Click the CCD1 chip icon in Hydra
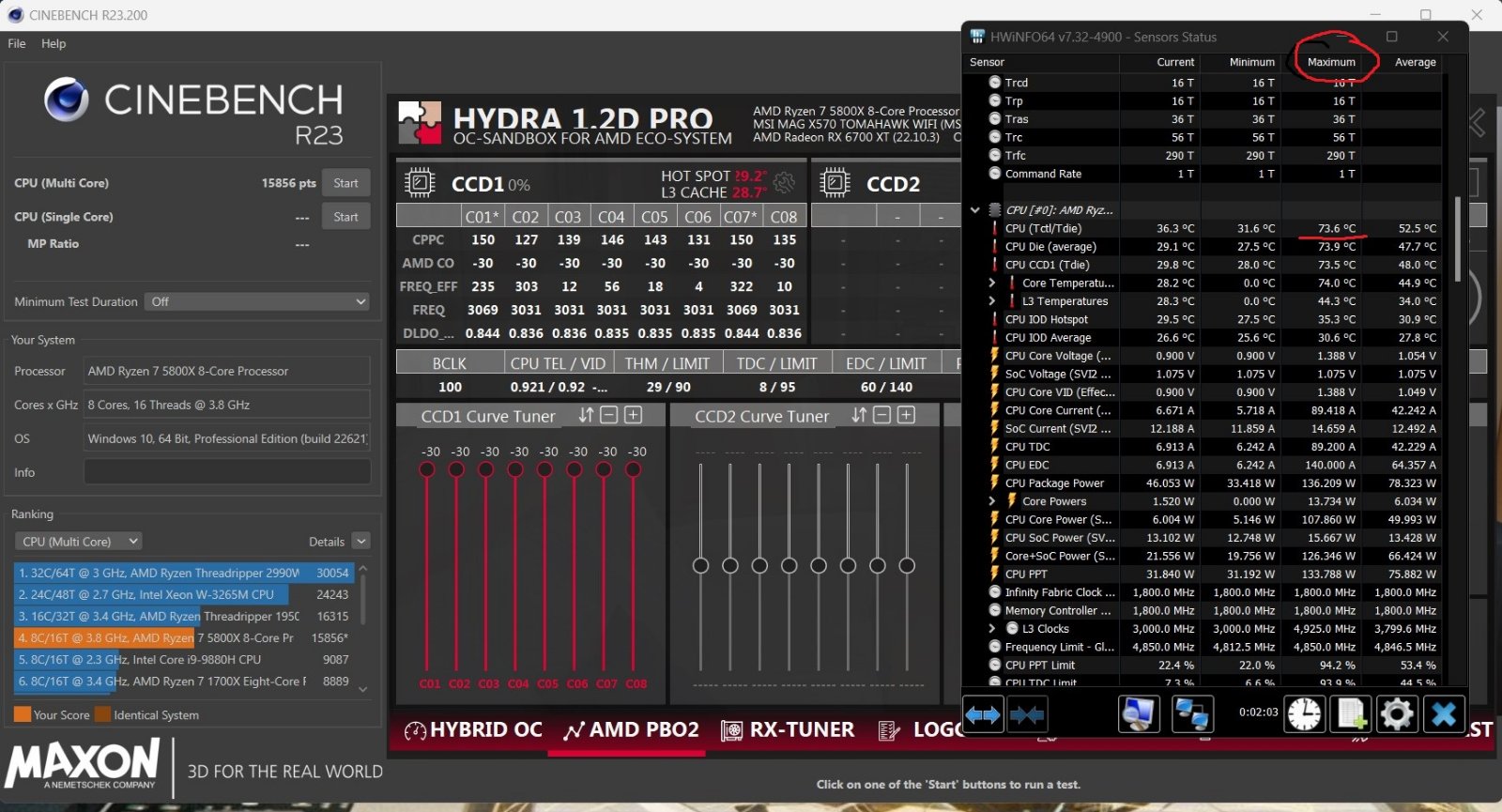 419,182
